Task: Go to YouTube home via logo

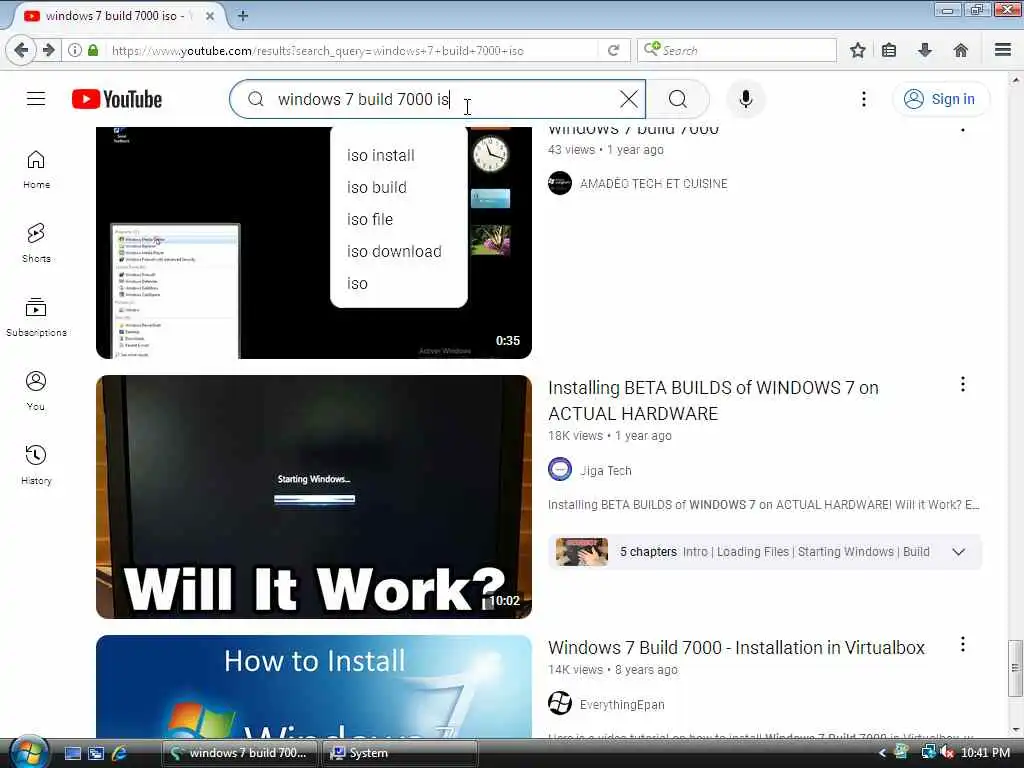Action: 117,99
